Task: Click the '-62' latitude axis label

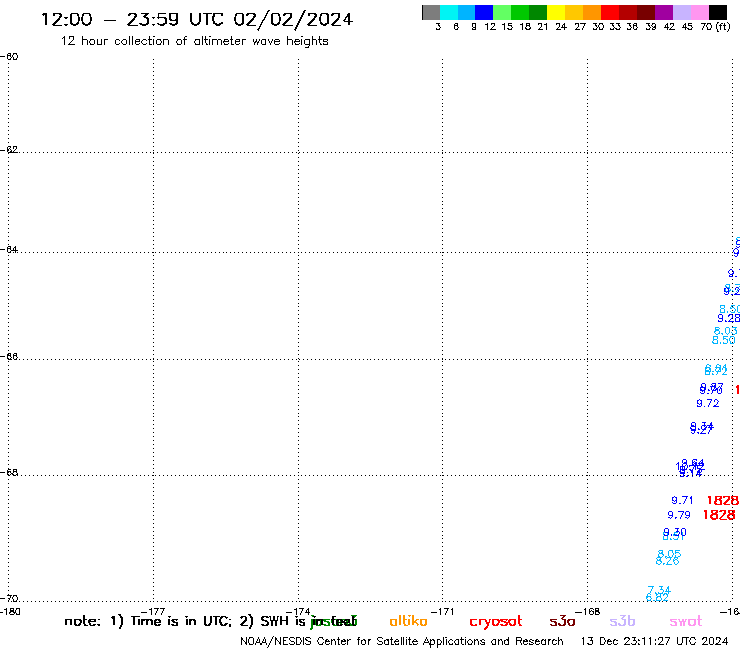Action: (9, 150)
